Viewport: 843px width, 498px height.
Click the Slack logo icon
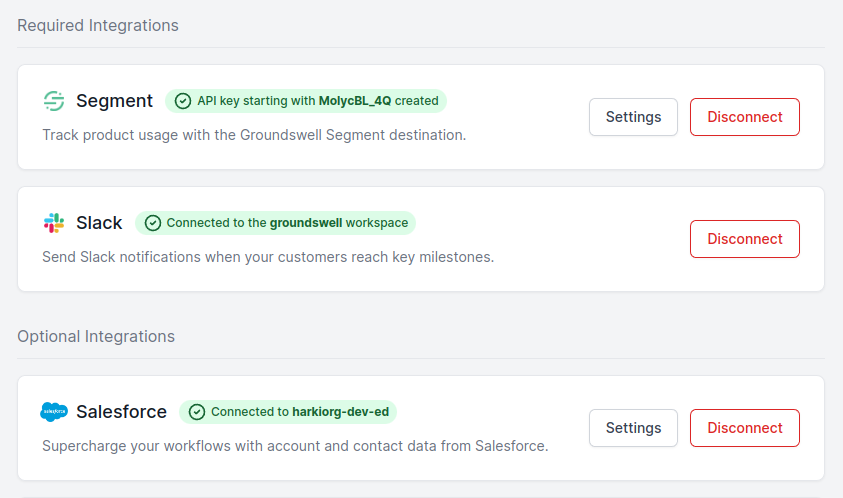[54, 223]
